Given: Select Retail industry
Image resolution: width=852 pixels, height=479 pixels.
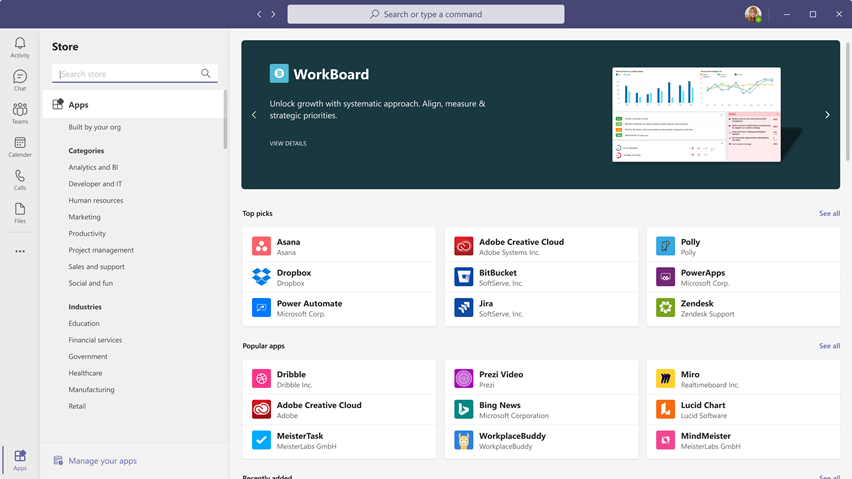Looking at the screenshot, I should pos(77,406).
